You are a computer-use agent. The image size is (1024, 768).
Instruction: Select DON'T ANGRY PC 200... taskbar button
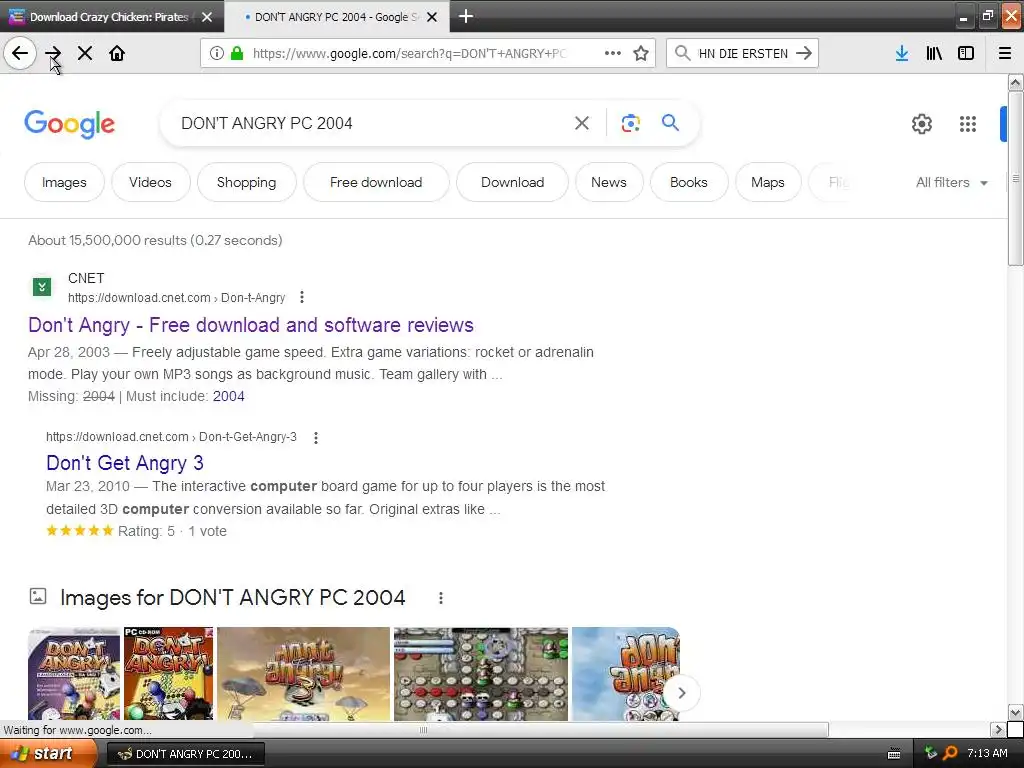pos(185,754)
